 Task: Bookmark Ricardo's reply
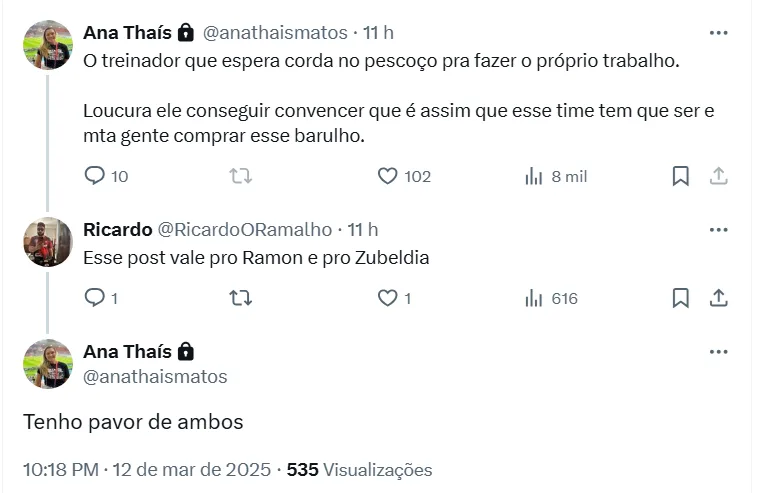680,298
